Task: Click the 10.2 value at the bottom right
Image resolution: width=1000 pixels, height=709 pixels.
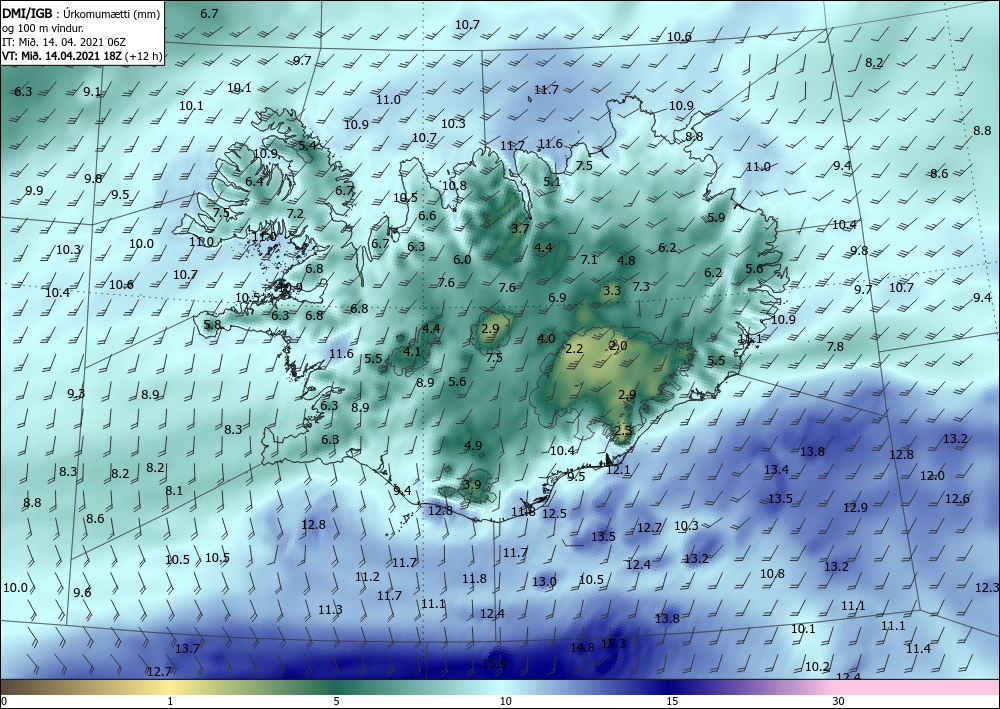Action: pyautogui.click(x=817, y=667)
